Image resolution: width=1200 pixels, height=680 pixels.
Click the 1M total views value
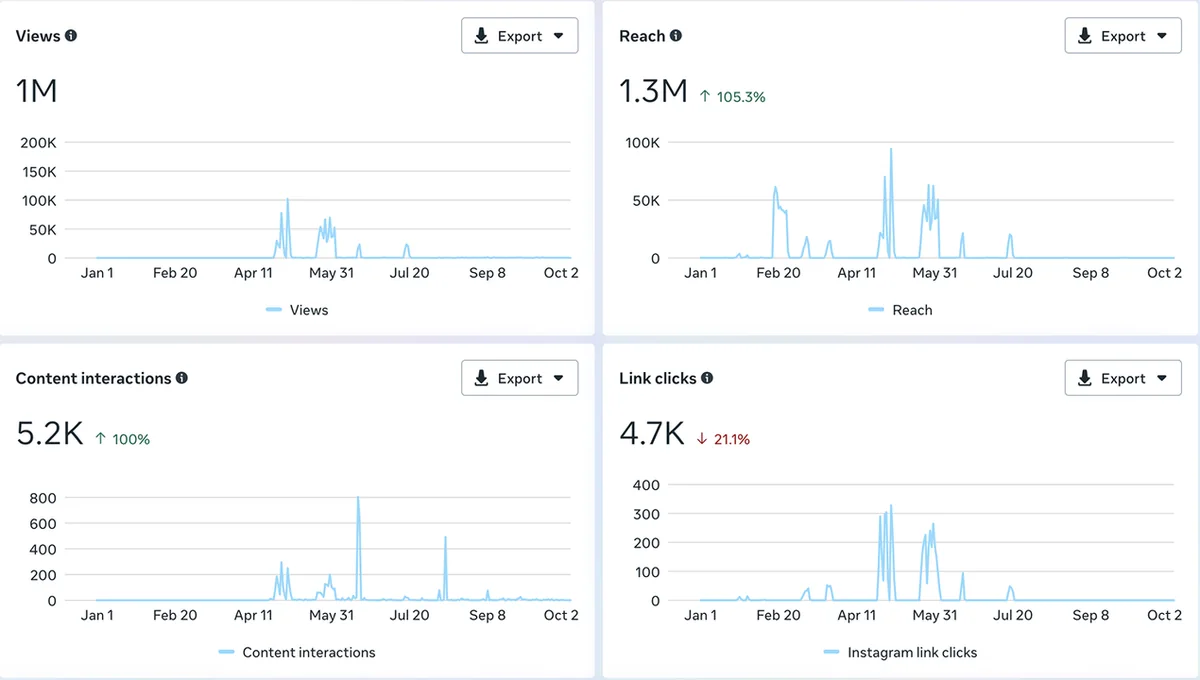pyautogui.click(x=37, y=91)
